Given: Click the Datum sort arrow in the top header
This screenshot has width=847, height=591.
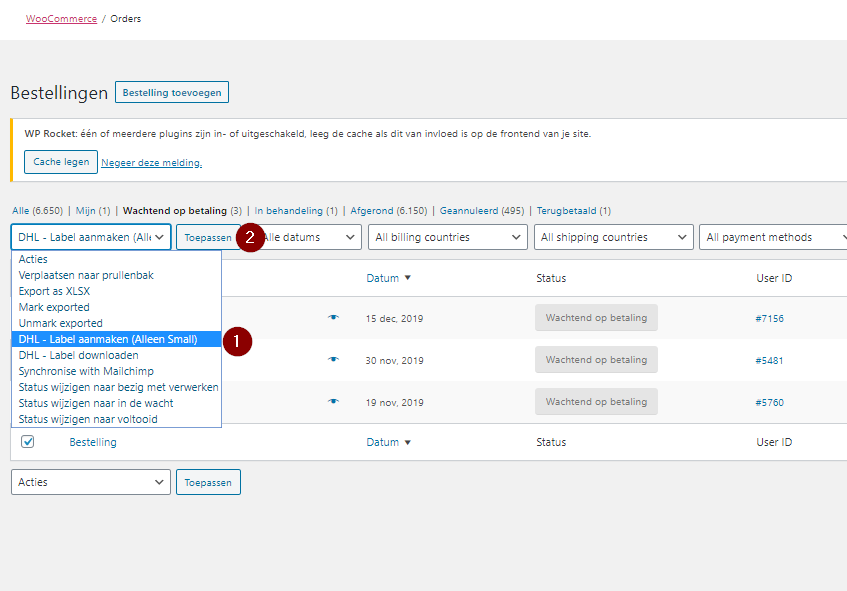Looking at the screenshot, I should pos(407,278).
